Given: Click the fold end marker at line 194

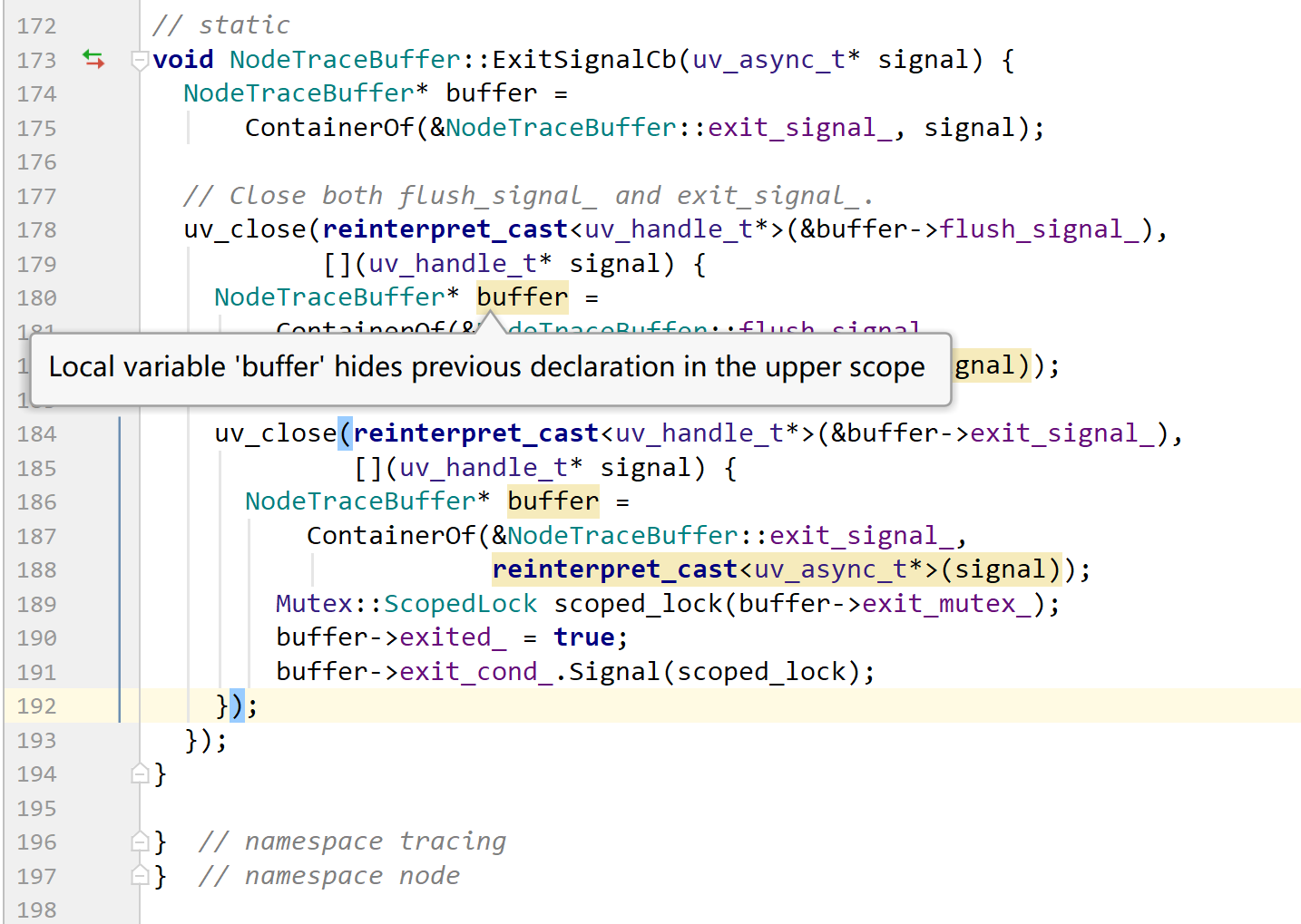Looking at the screenshot, I should pyautogui.click(x=140, y=773).
